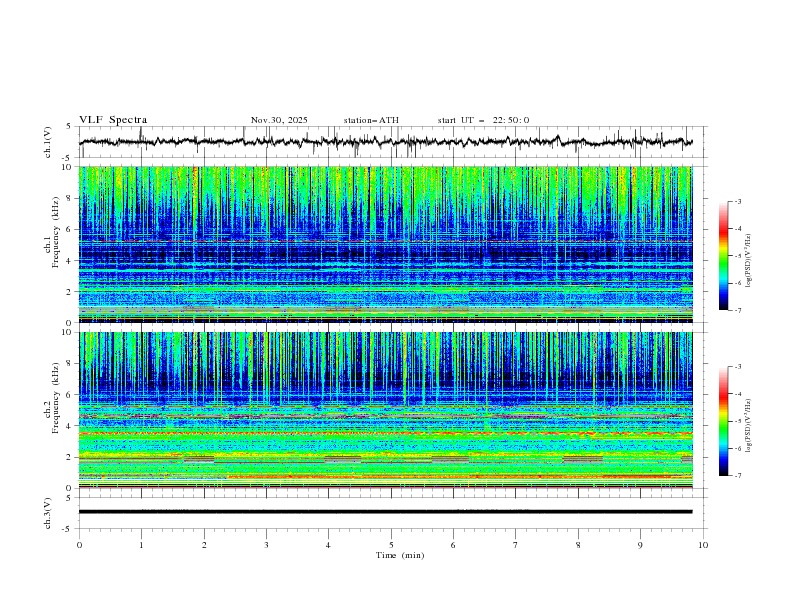Image resolution: width=792 pixels, height=612 pixels.
Task: Click the ch.3 voltage trace panel
Action: click(391, 512)
